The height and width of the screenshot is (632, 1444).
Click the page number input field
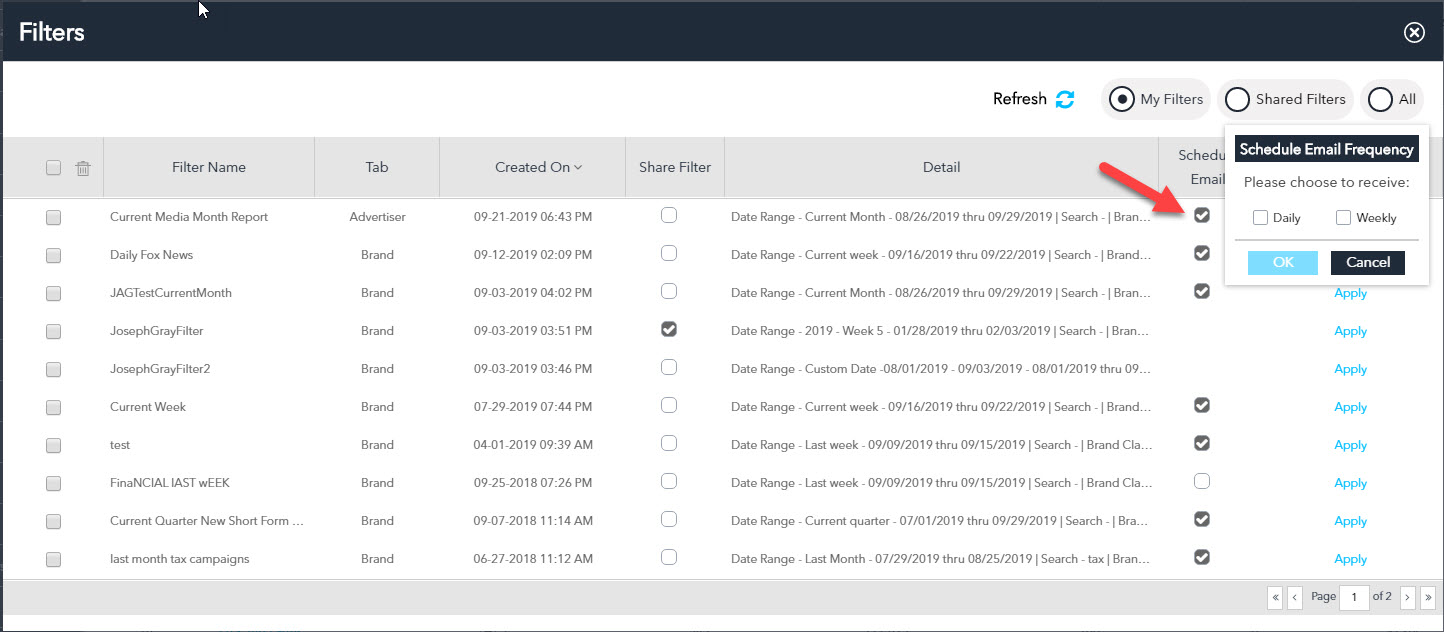coord(1354,597)
